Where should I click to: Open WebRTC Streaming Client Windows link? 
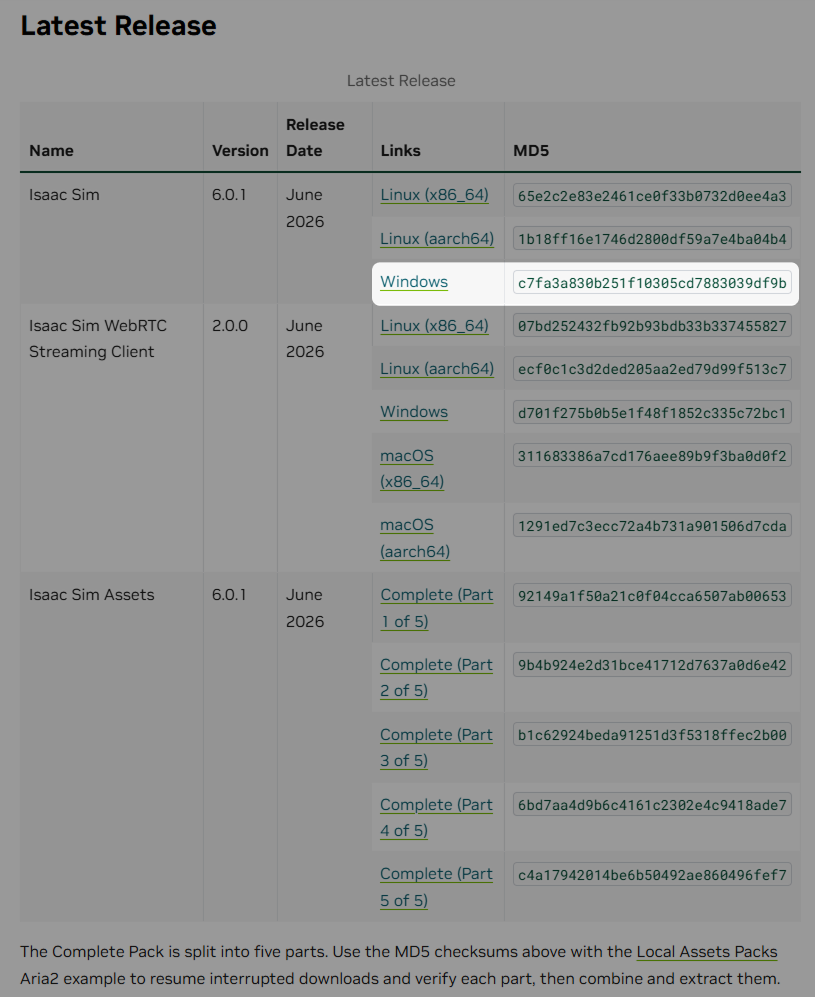(414, 412)
